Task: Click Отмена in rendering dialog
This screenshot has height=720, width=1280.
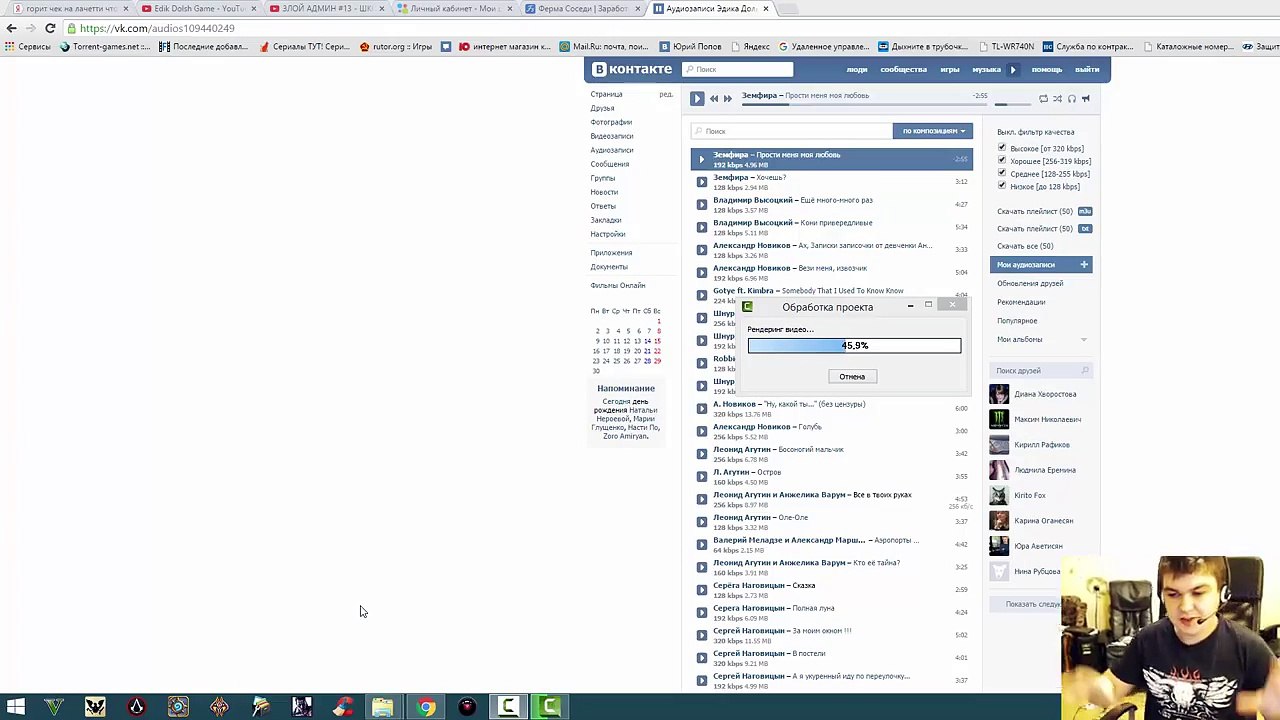Action: coord(852,376)
